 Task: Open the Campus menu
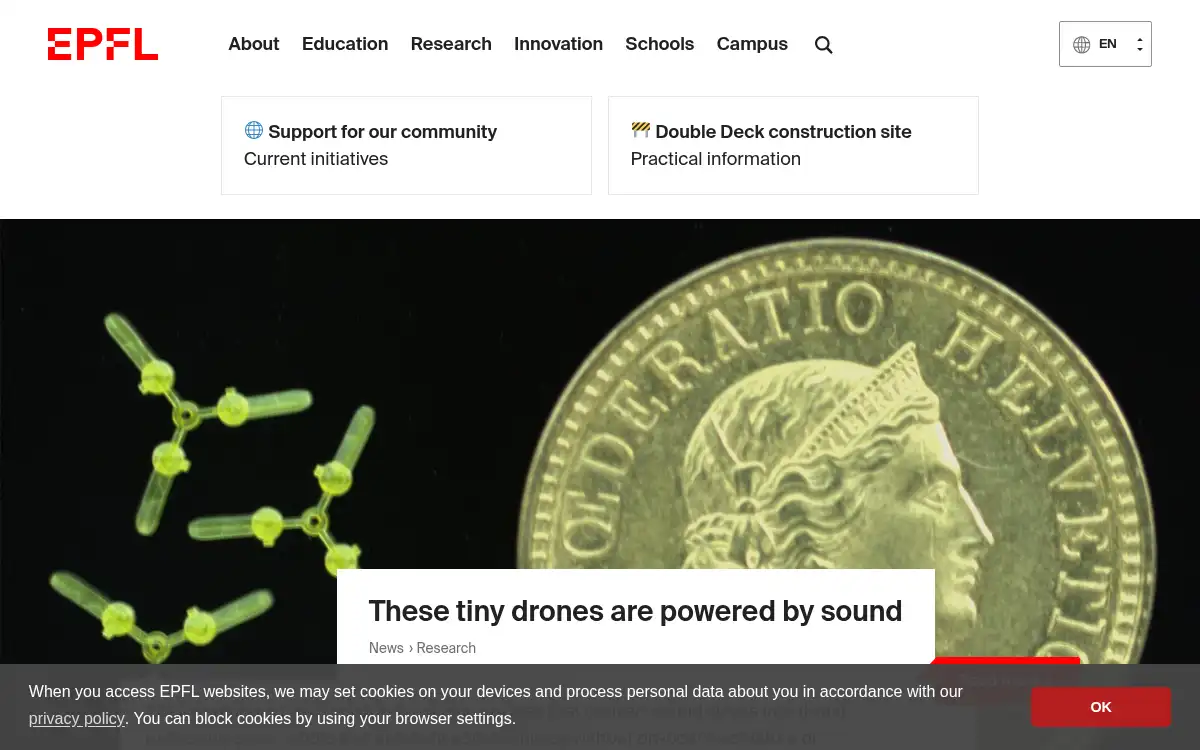(x=752, y=44)
